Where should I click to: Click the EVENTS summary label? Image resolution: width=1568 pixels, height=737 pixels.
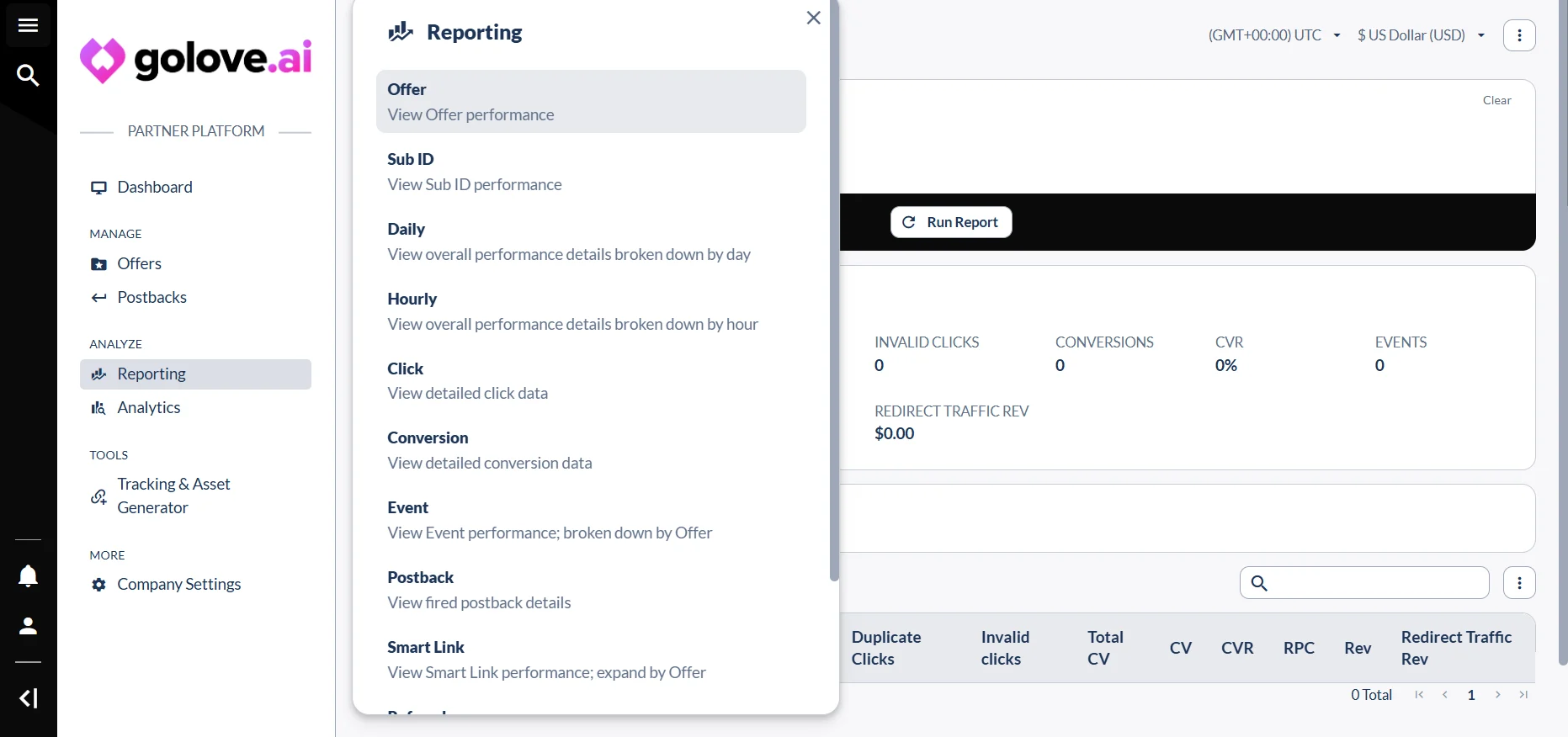coord(1401,342)
